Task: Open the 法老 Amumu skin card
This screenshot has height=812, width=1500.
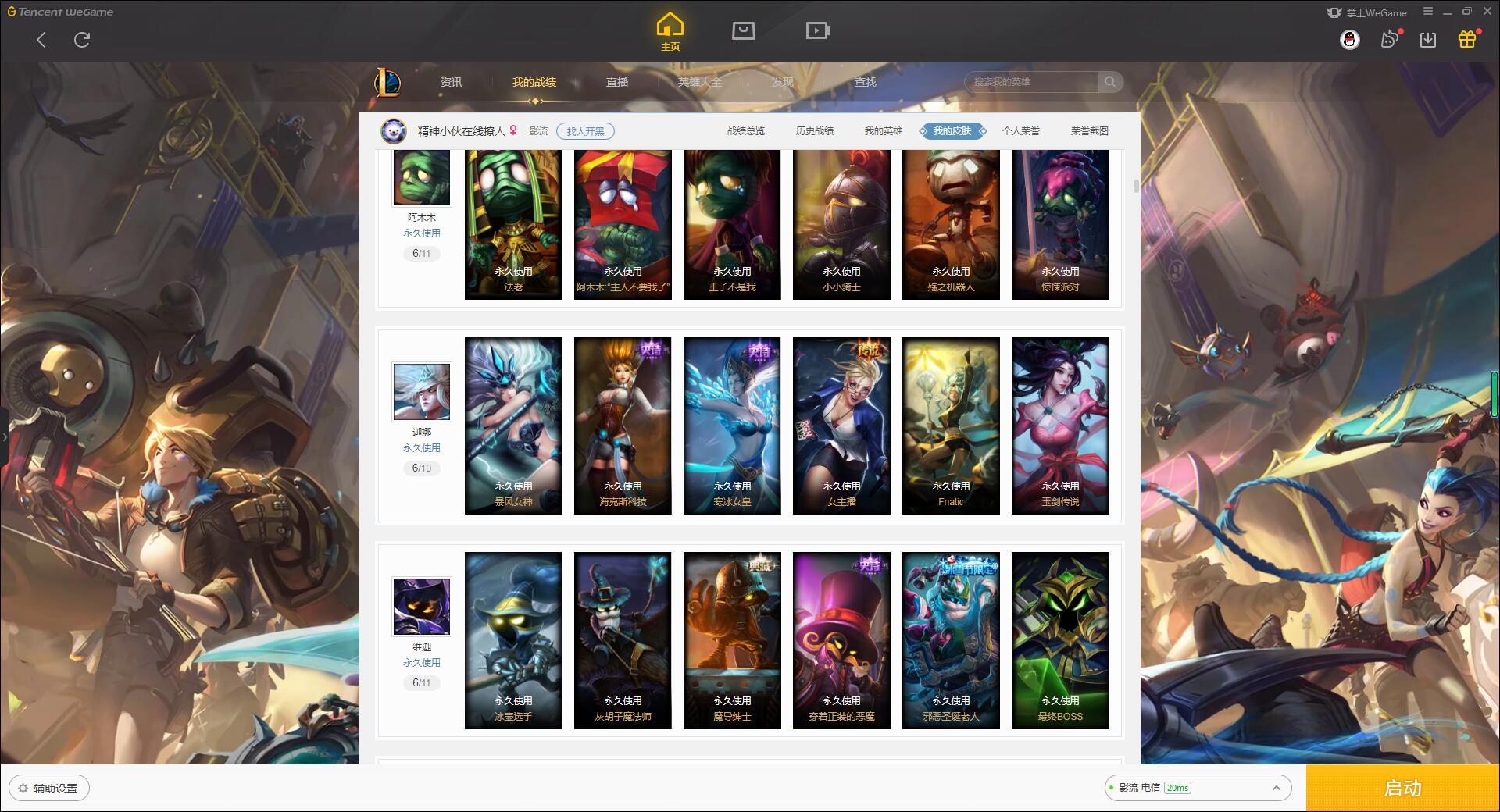Action: click(513, 225)
